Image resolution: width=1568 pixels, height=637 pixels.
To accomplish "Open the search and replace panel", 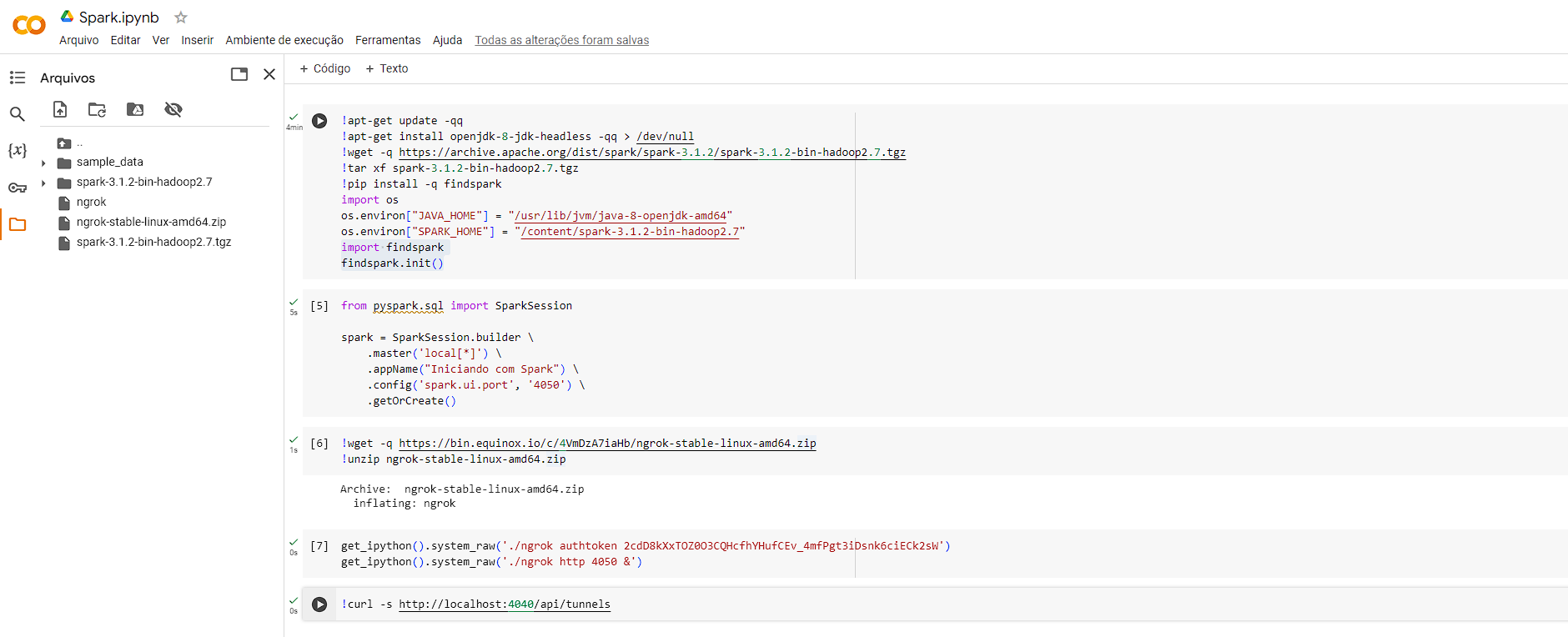I will [18, 113].
